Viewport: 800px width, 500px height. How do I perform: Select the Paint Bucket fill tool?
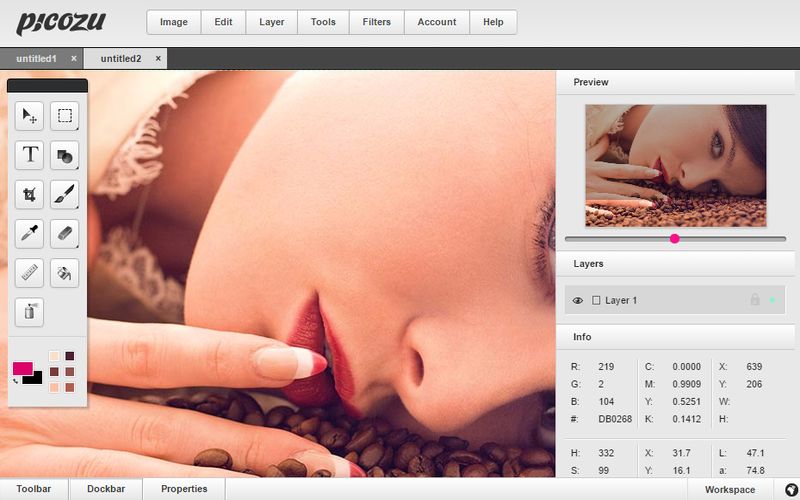click(x=64, y=273)
